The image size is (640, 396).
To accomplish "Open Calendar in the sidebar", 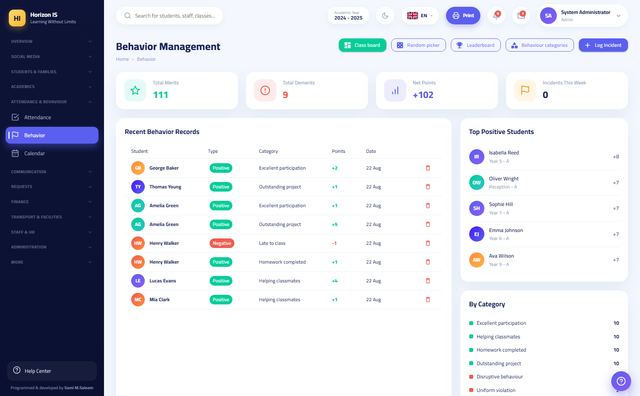I will [52, 153].
